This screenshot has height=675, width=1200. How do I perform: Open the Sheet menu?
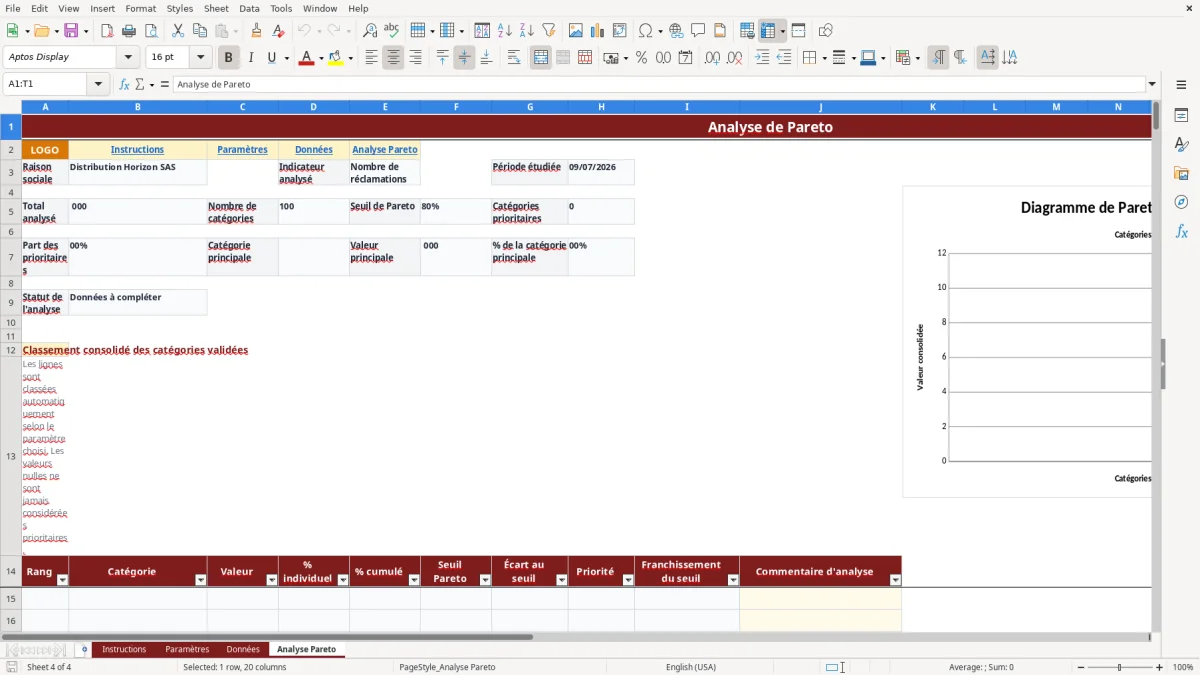216,8
